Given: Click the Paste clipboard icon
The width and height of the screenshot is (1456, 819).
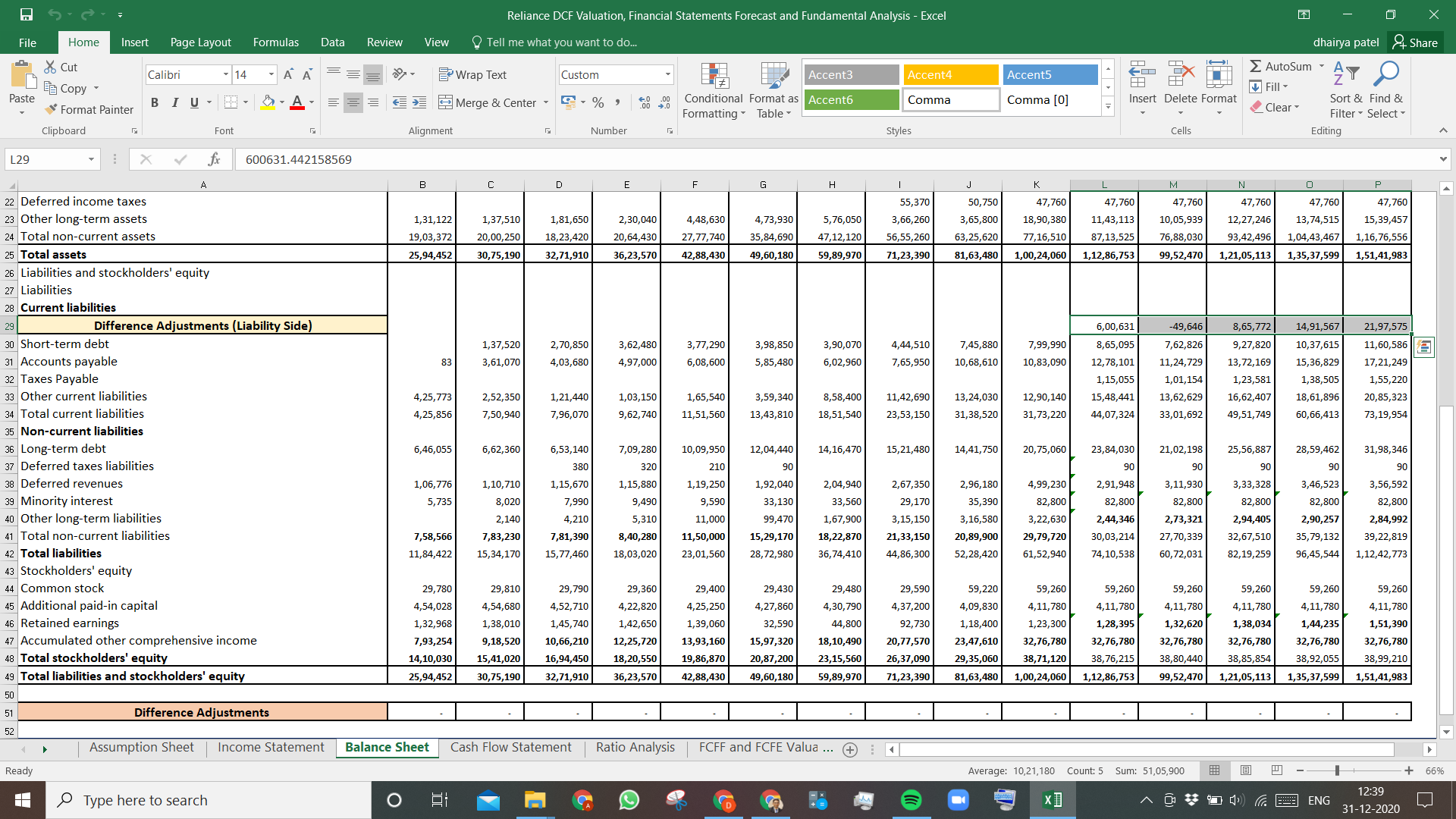Looking at the screenshot, I should (x=22, y=75).
